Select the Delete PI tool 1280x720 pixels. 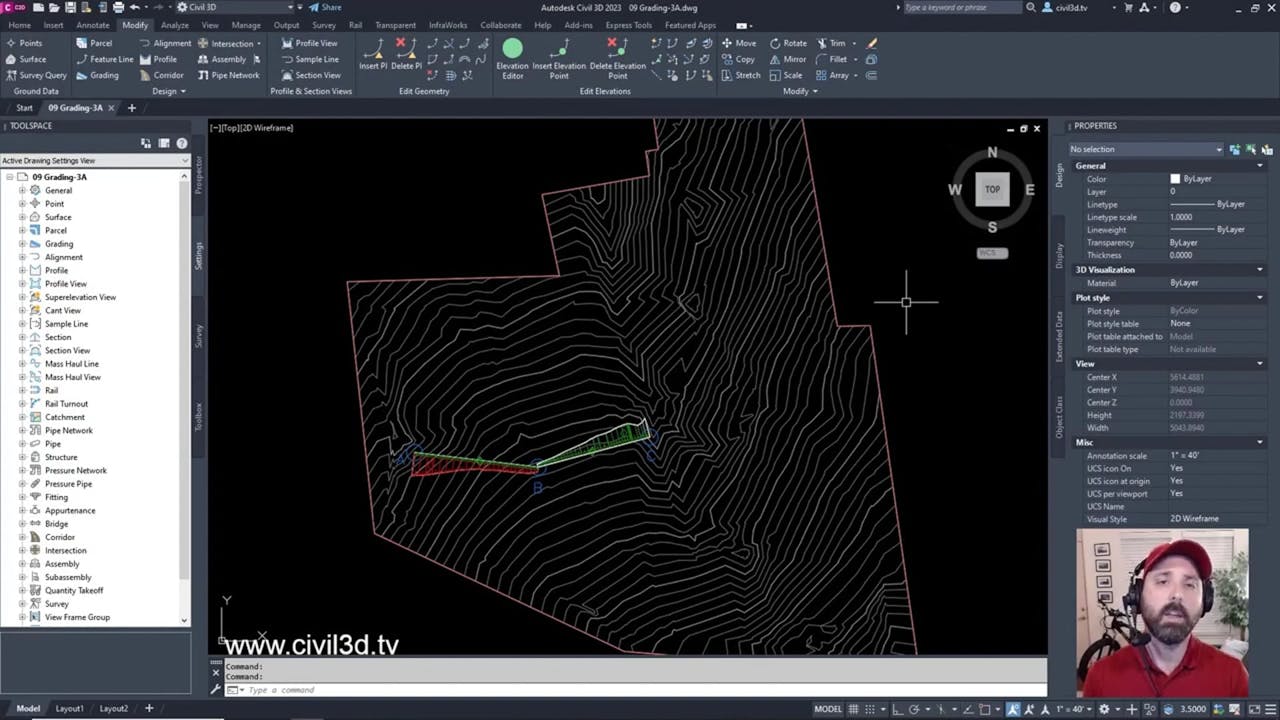[x=405, y=55]
